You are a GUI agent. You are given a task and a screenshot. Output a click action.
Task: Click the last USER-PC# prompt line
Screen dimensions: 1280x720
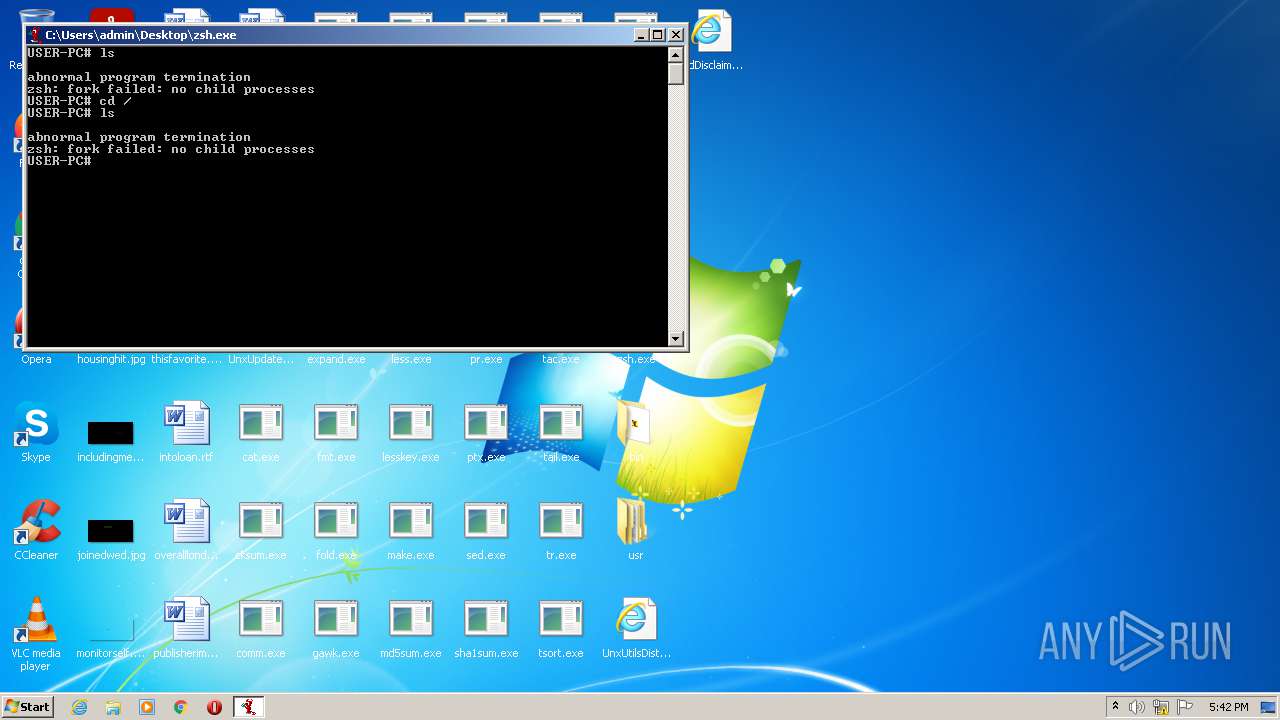pyautogui.click(x=60, y=161)
